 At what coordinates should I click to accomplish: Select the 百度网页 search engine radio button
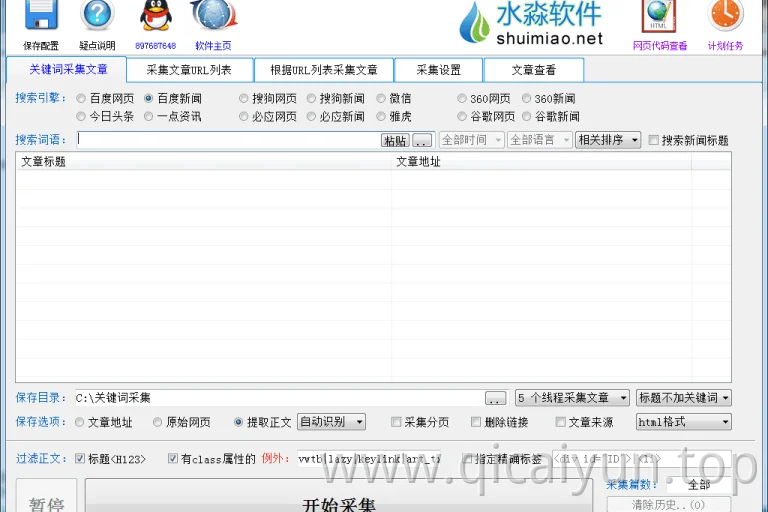pos(81,98)
